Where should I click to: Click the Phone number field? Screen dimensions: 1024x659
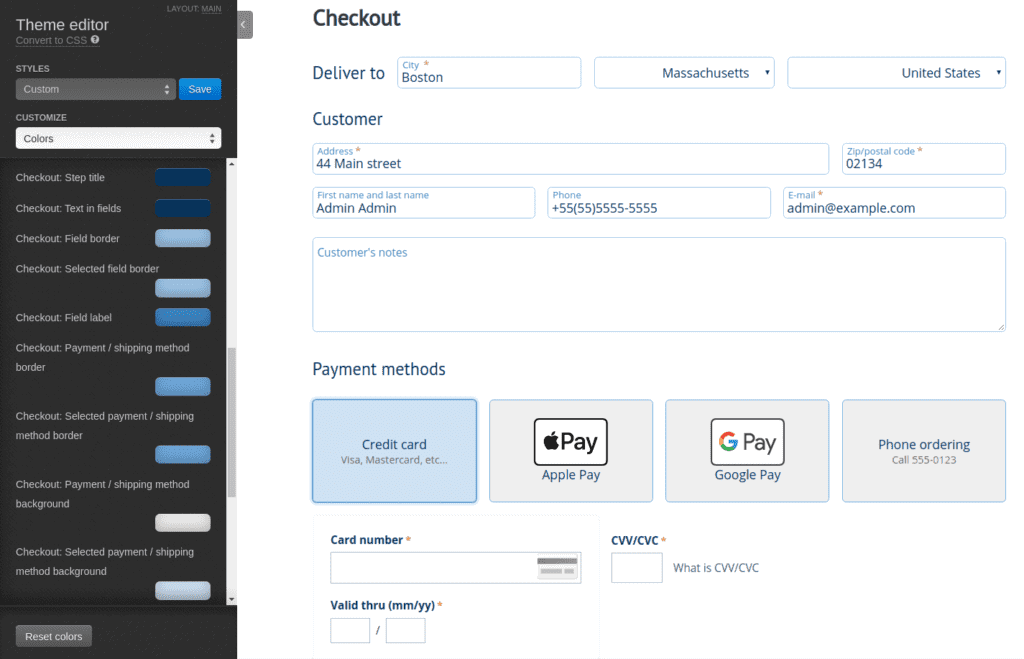[x=659, y=202]
